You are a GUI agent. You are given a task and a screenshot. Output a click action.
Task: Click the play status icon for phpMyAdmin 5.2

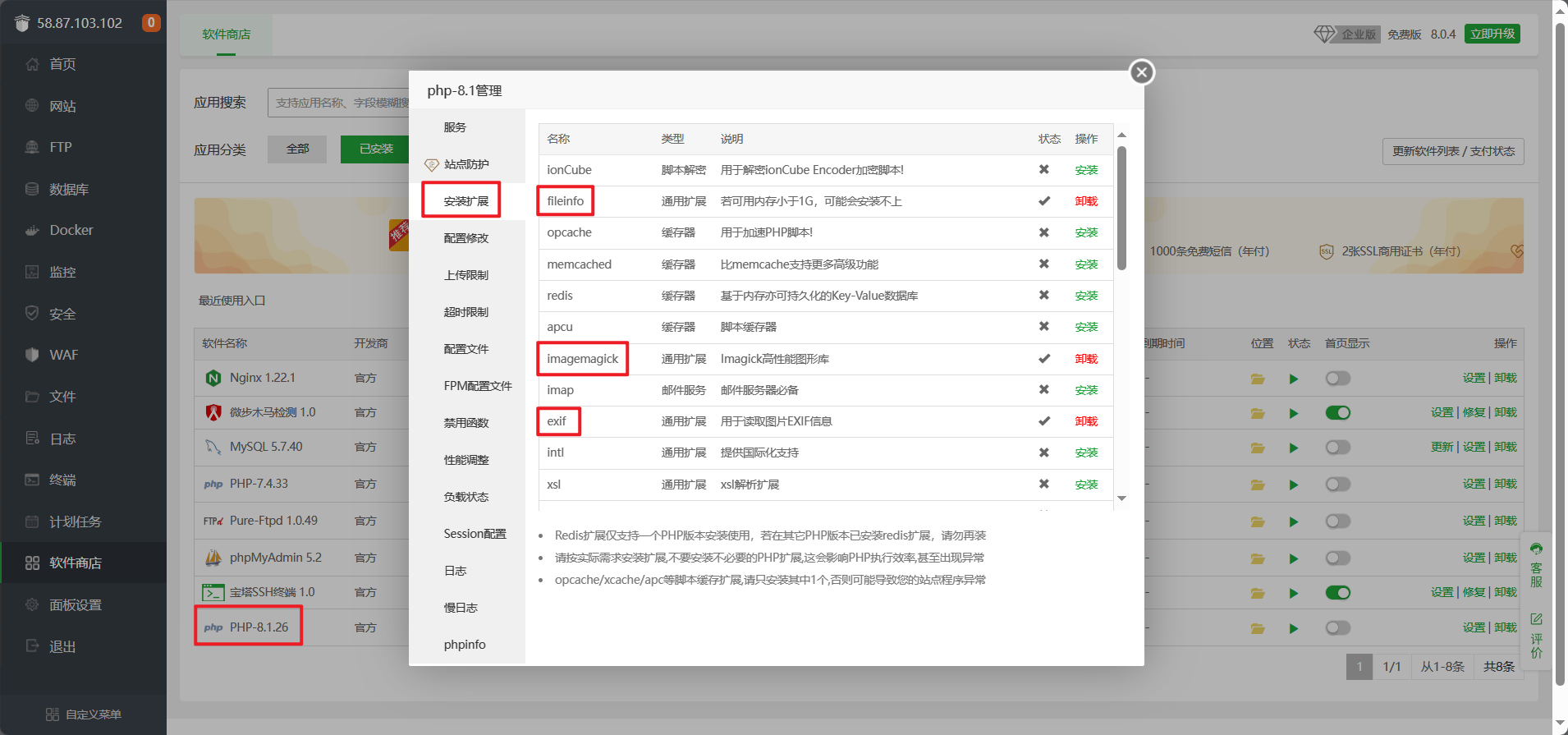1294,558
